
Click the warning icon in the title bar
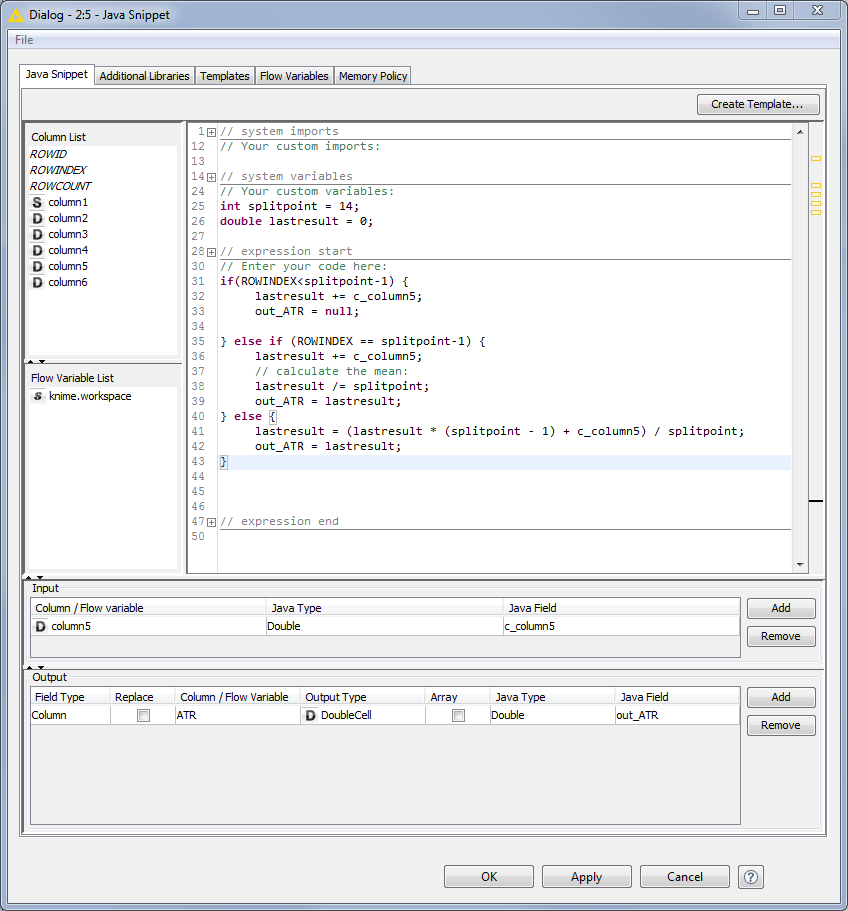(x=16, y=15)
